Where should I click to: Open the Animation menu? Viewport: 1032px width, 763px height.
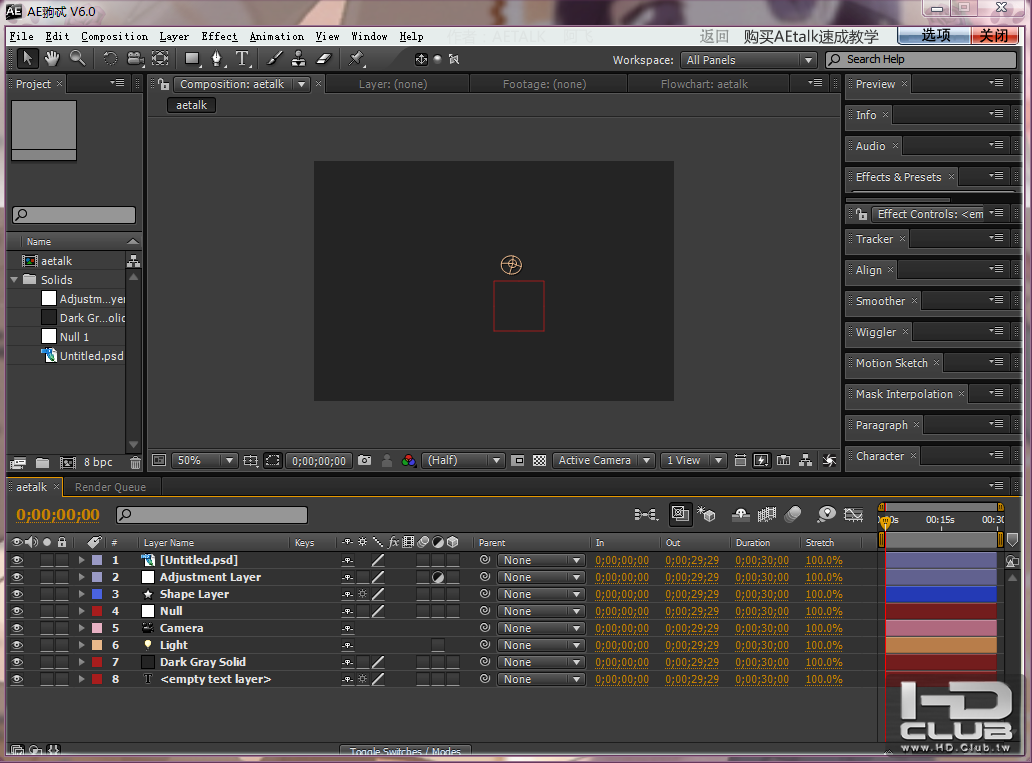tap(276, 36)
